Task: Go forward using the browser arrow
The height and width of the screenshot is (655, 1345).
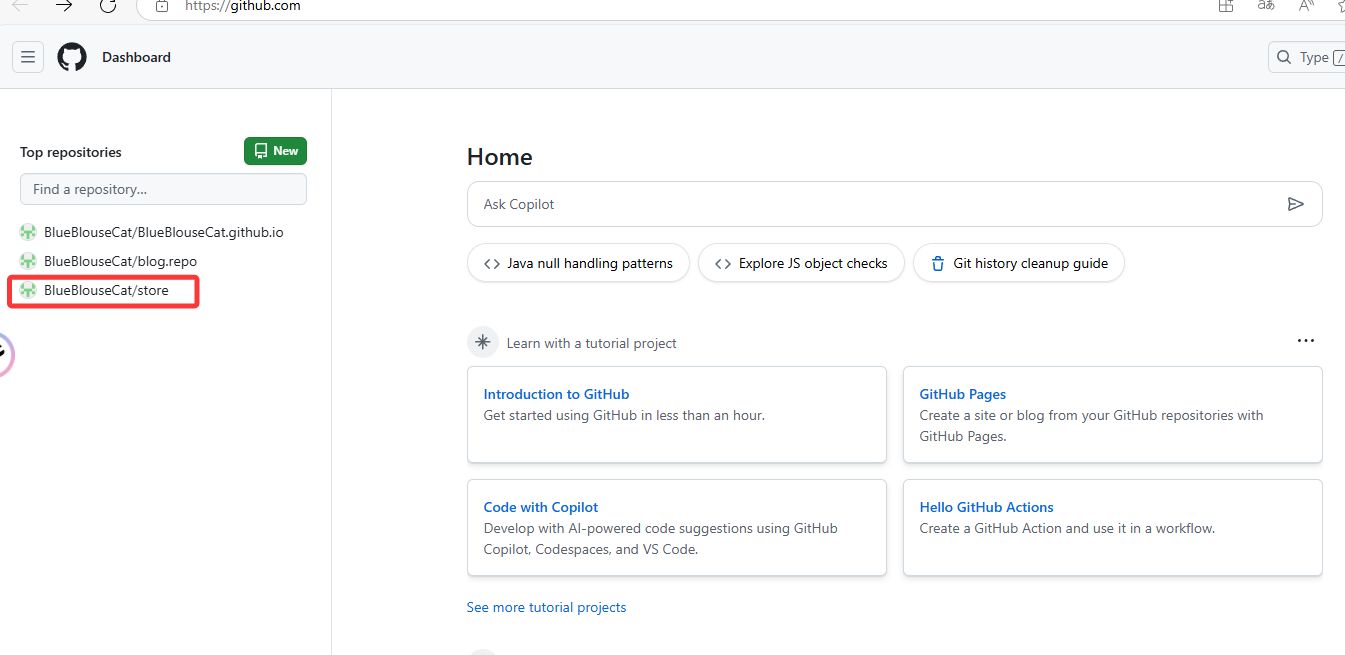Action: click(64, 6)
